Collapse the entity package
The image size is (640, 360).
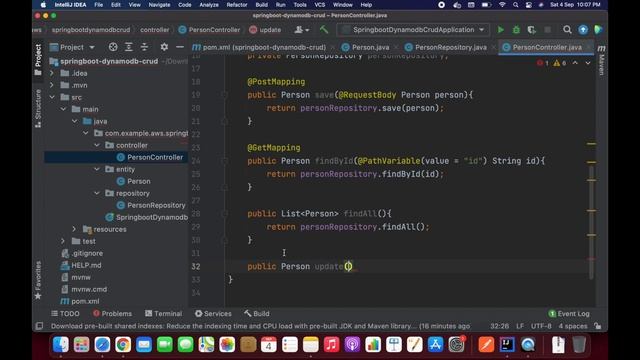[x=97, y=169]
